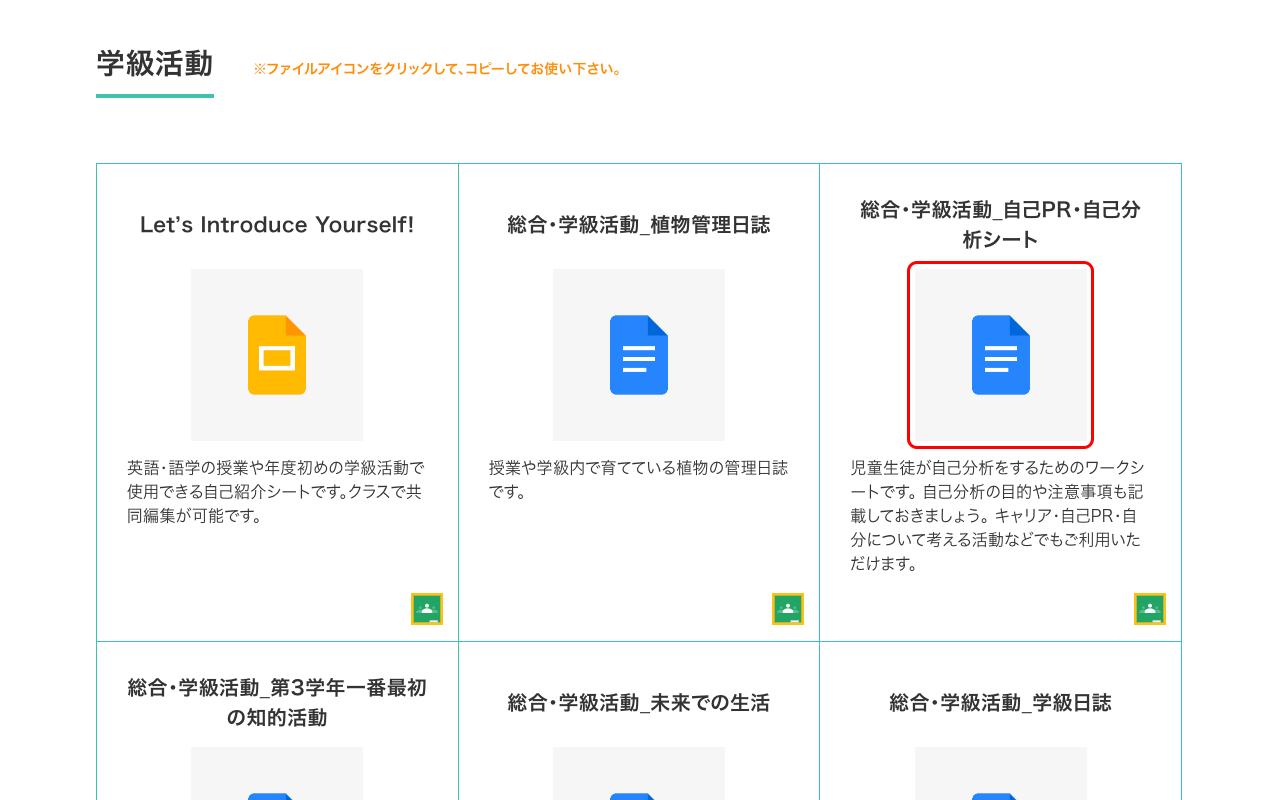Viewport: 1280px width, 800px height.
Task: Open the 植物管理日誌 Docs file icon
Action: coord(639,355)
